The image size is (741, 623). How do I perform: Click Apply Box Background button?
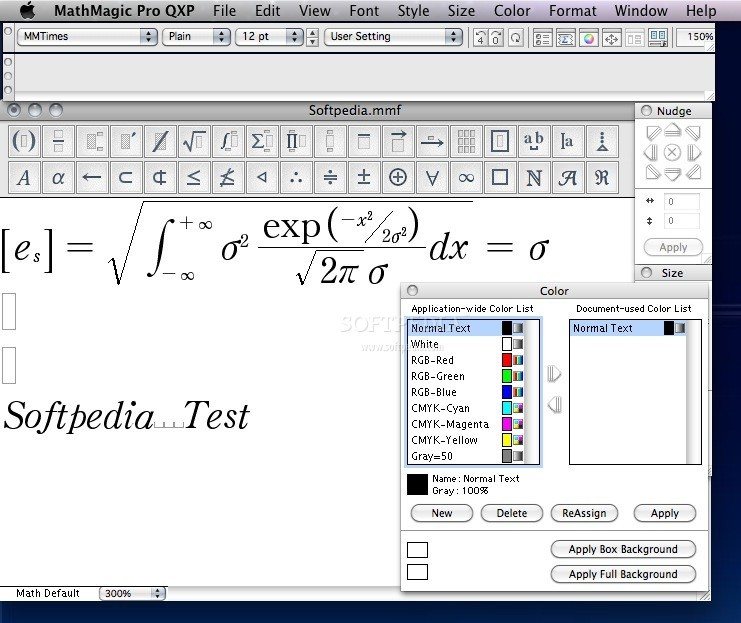point(623,549)
